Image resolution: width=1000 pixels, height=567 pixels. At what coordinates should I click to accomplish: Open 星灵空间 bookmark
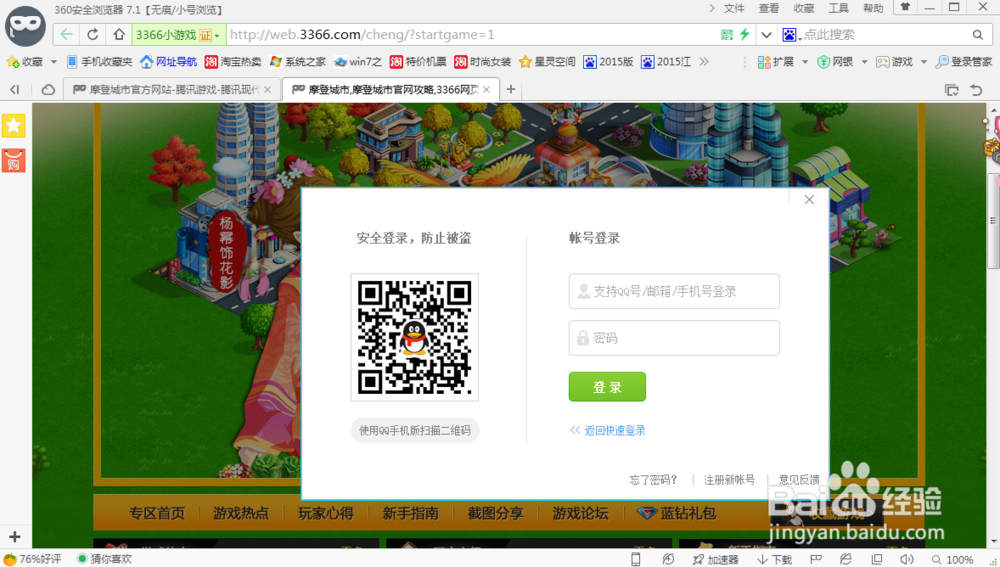click(x=547, y=61)
